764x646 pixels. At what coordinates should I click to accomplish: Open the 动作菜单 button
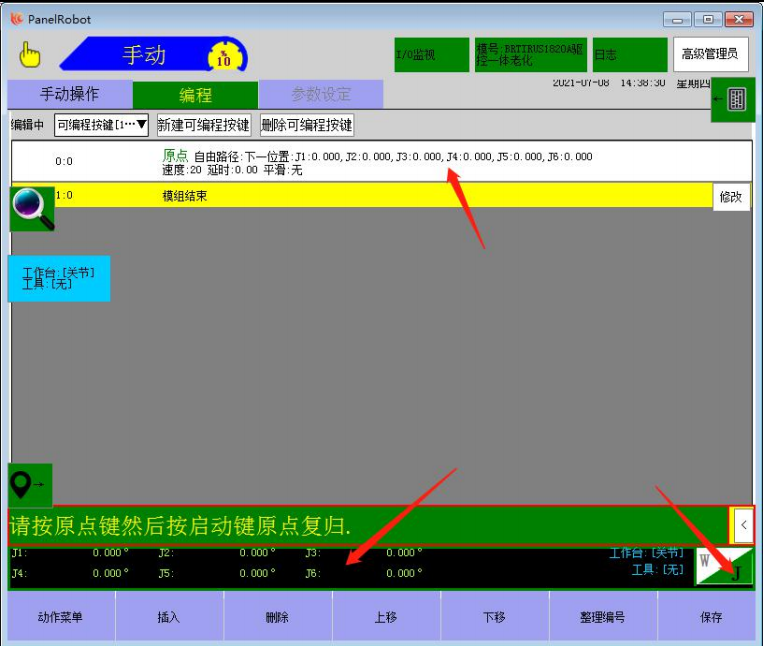point(61,616)
